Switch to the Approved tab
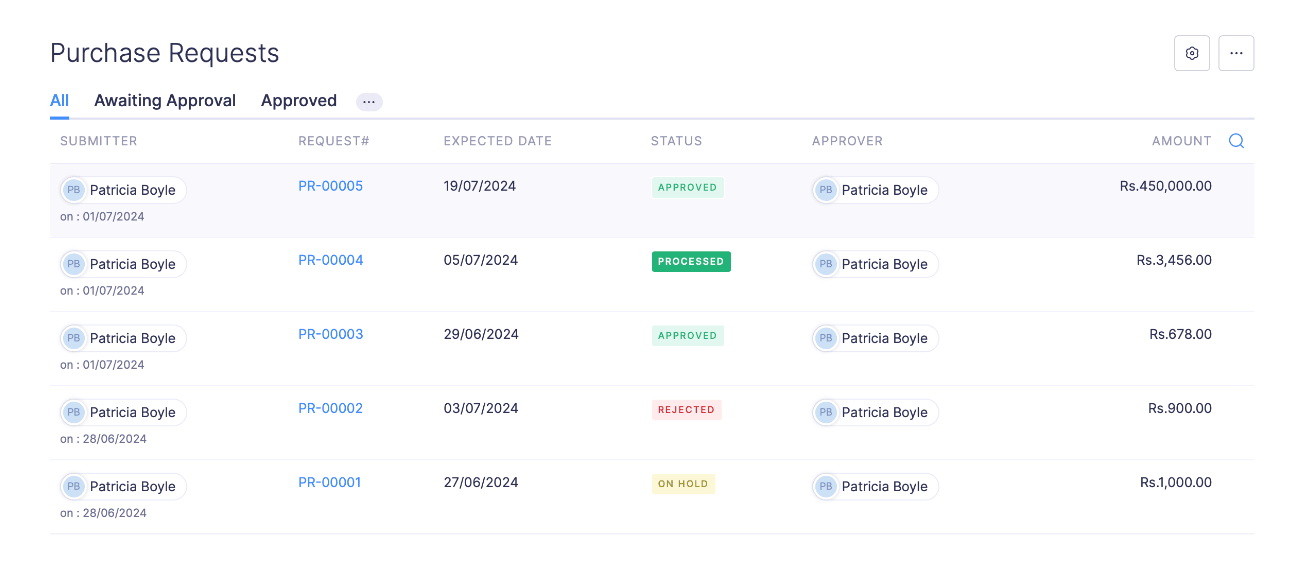 click(x=298, y=101)
